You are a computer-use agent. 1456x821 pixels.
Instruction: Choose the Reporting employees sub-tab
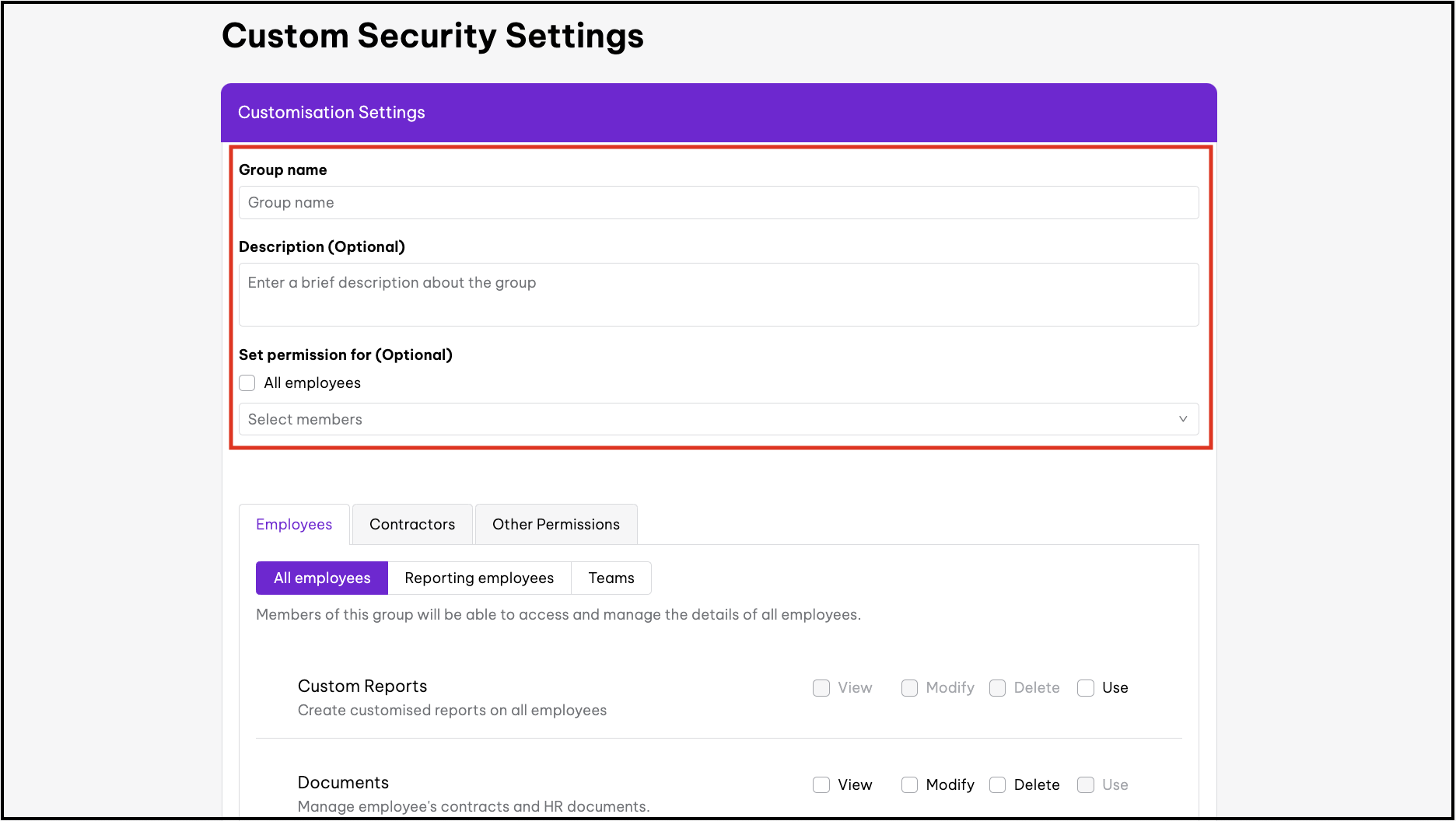click(x=479, y=578)
